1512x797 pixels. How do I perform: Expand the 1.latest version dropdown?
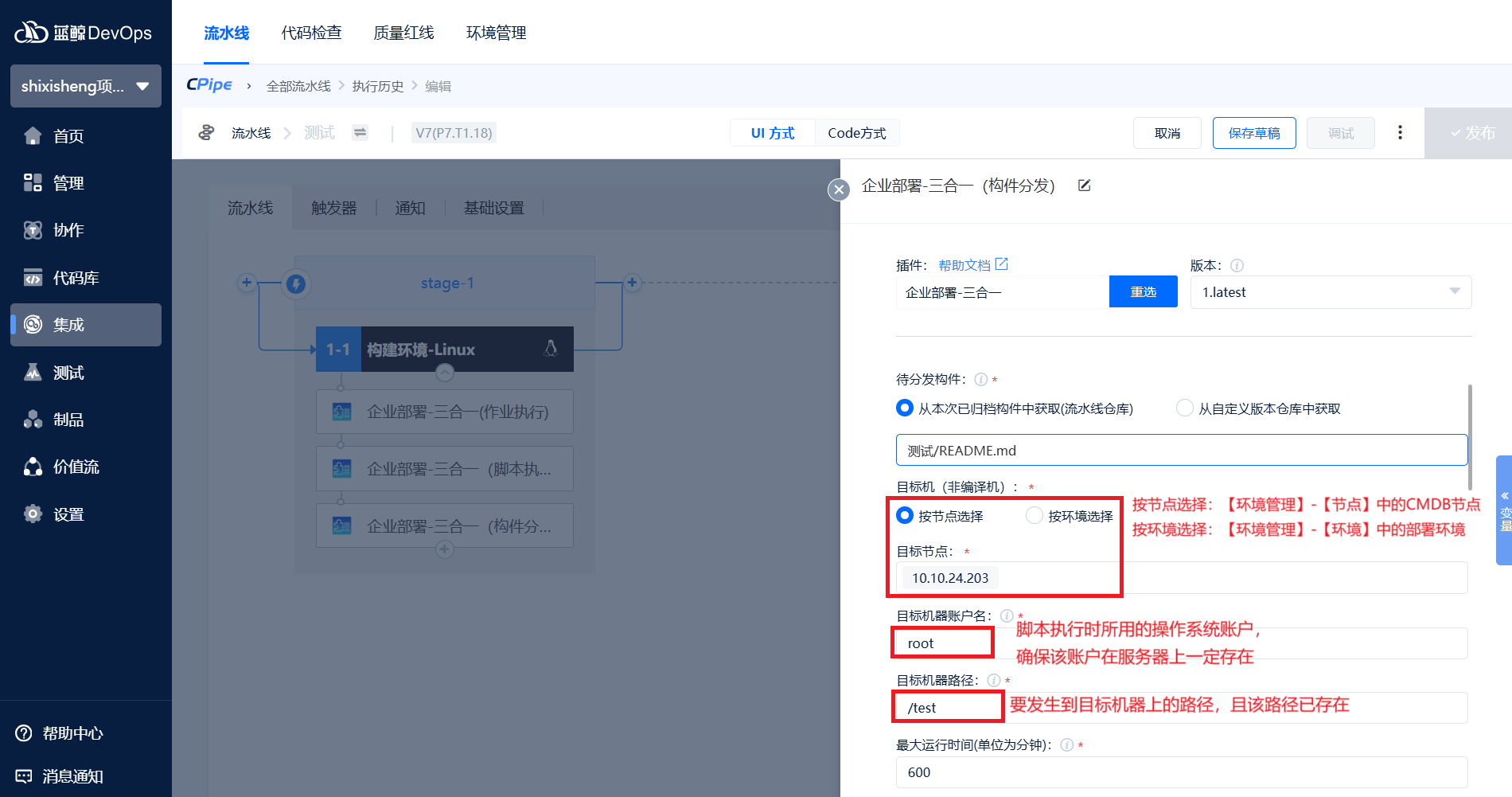coord(1331,292)
